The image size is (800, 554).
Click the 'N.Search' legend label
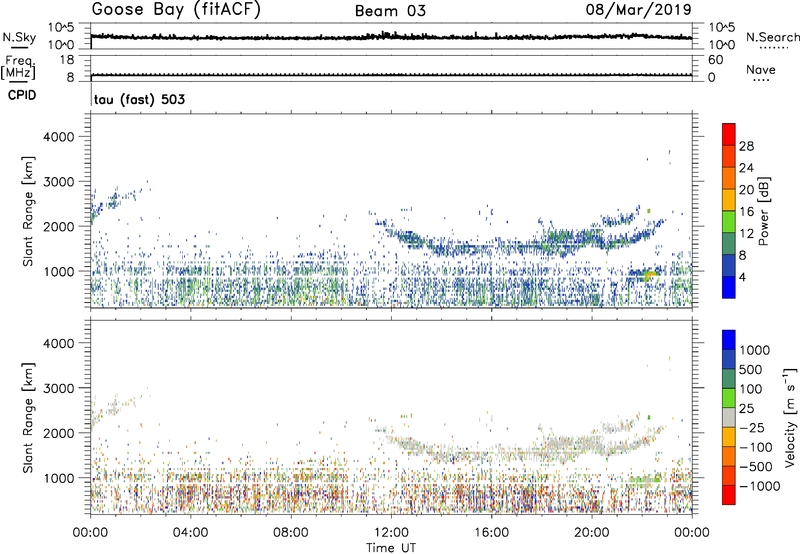(x=773, y=37)
